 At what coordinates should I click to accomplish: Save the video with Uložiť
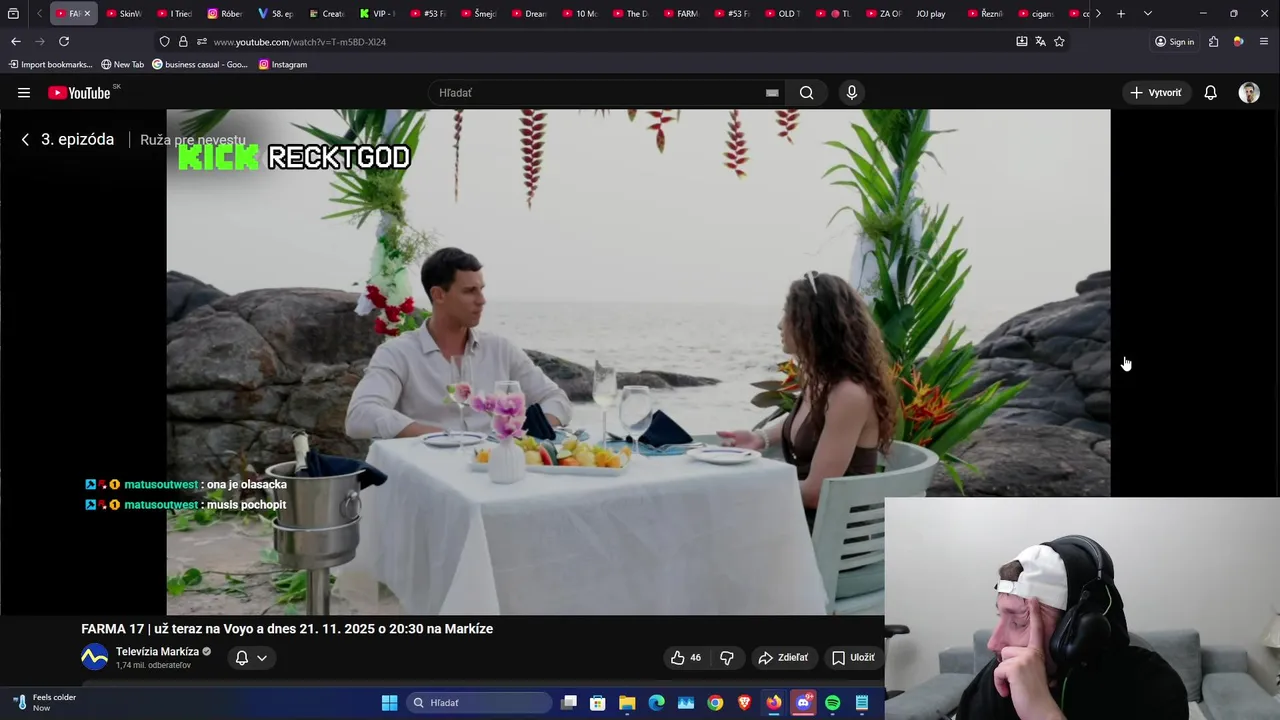tap(853, 657)
